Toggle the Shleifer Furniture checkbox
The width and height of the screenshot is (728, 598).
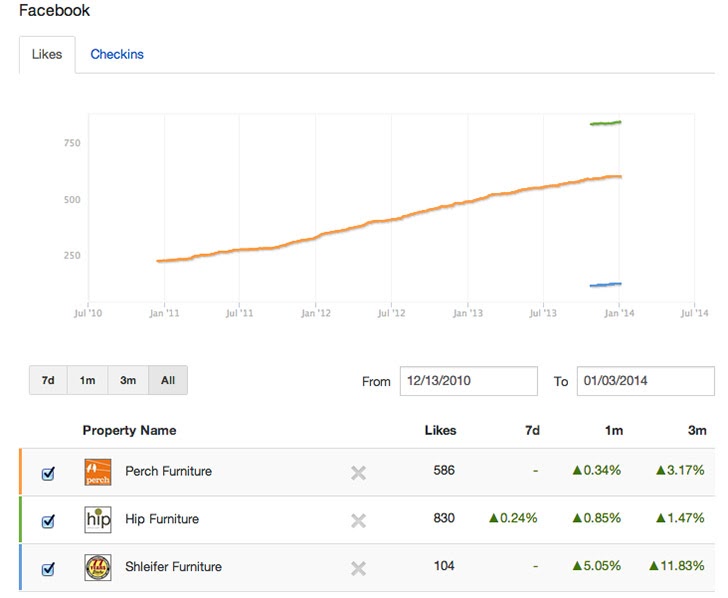[x=48, y=569]
